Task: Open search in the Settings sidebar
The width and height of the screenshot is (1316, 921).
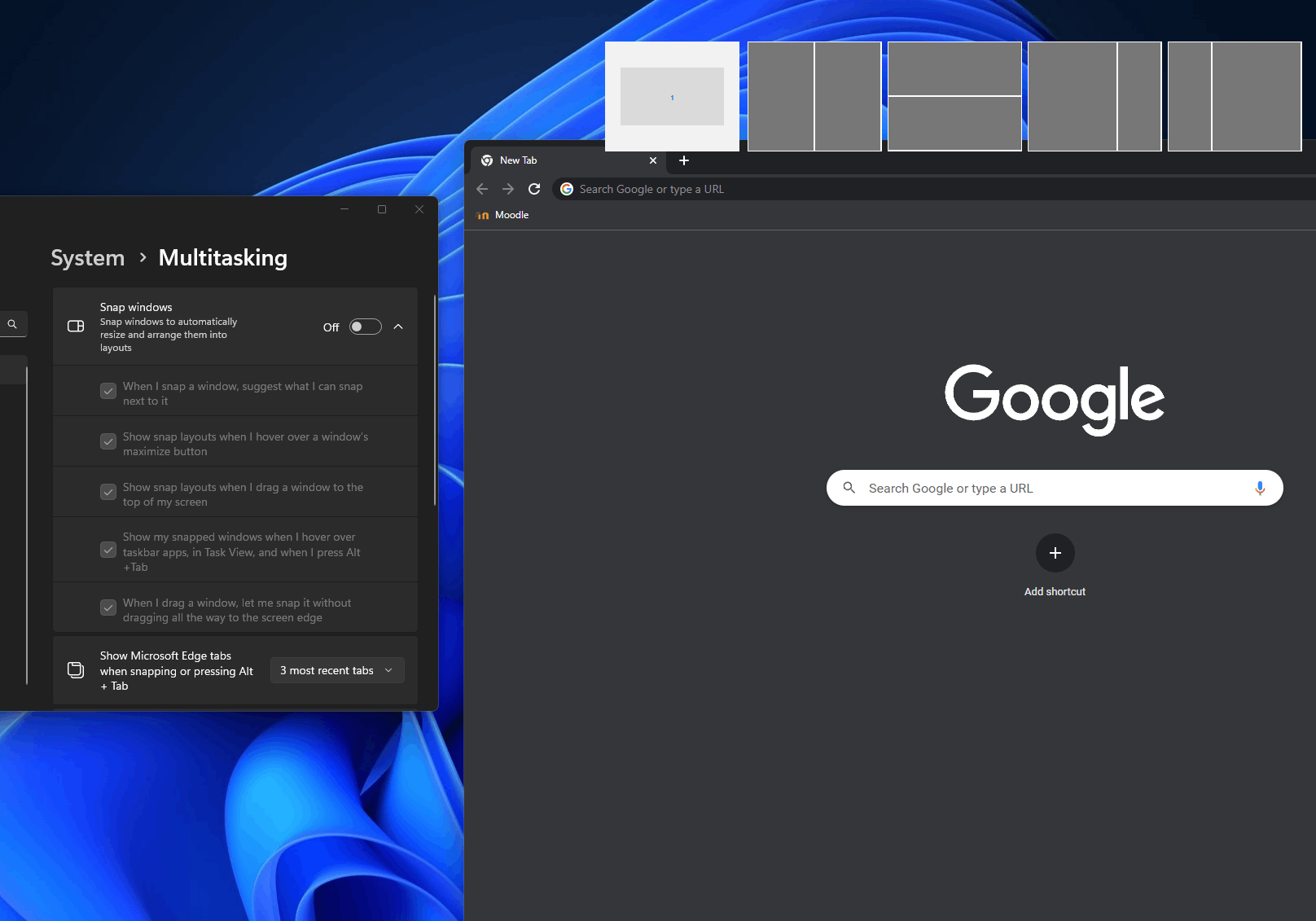Action: [12, 323]
